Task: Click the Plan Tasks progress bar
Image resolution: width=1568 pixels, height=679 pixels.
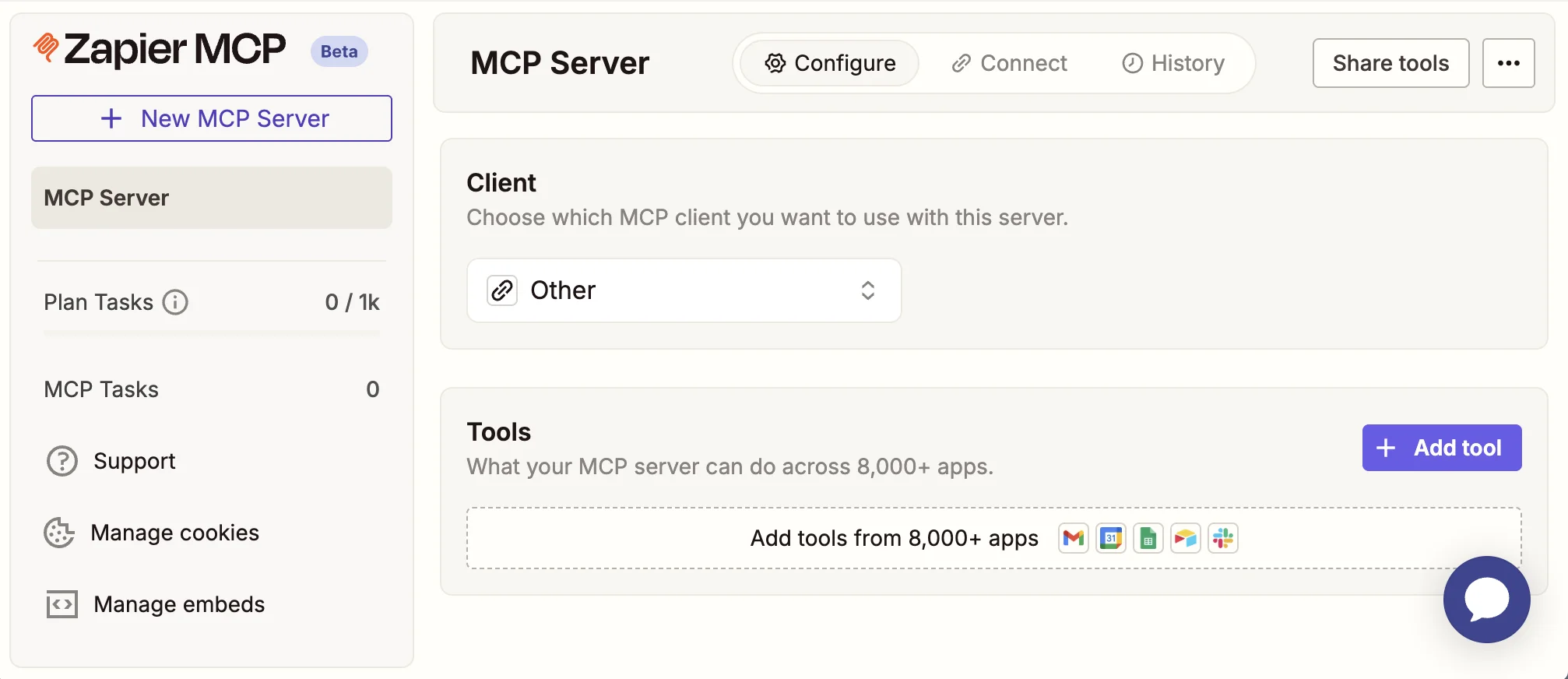Action: [x=212, y=334]
